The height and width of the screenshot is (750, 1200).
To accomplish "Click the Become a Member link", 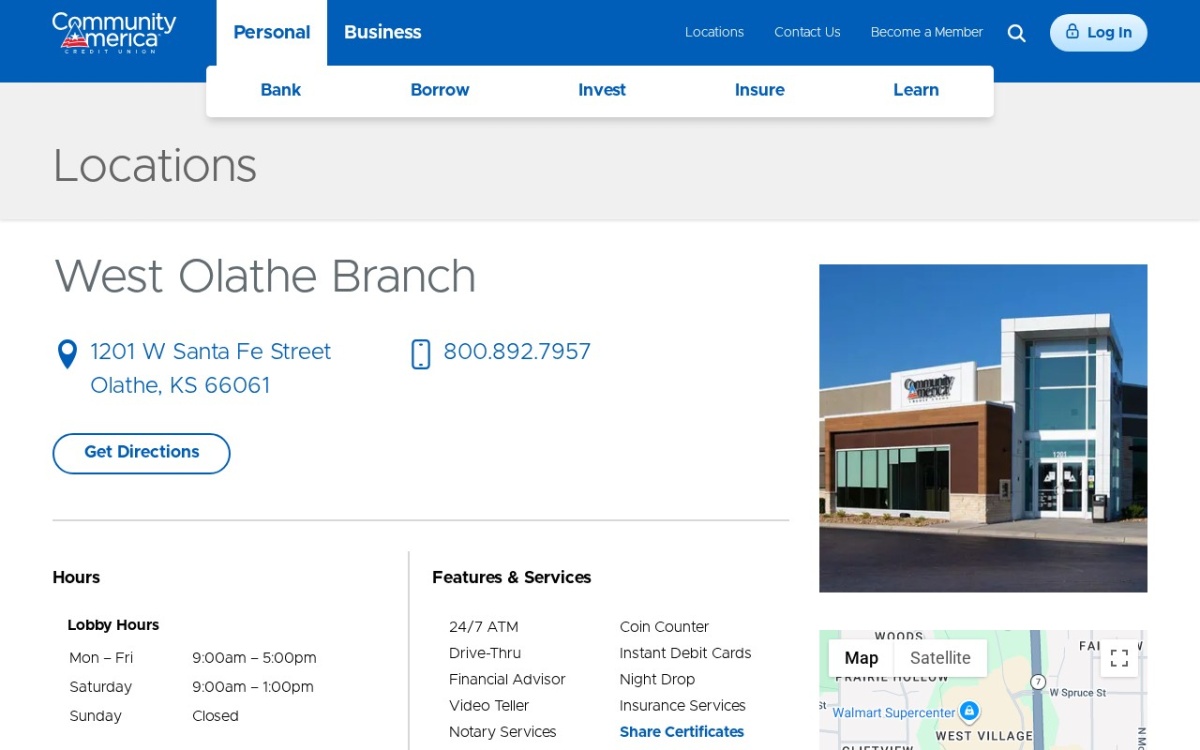I will pos(927,33).
